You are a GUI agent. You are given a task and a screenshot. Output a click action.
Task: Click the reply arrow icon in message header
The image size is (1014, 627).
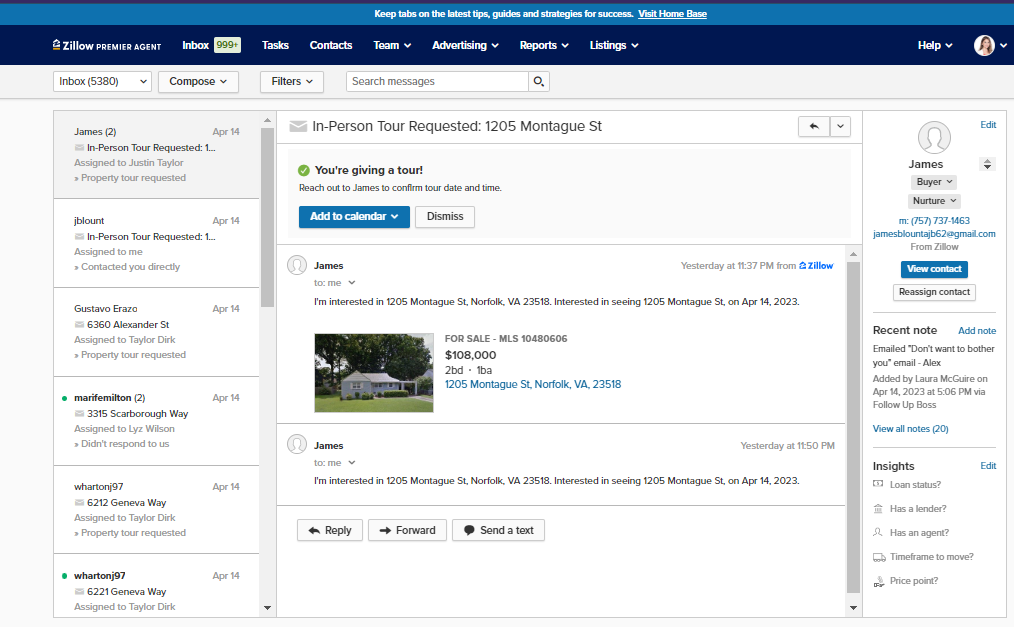click(814, 126)
